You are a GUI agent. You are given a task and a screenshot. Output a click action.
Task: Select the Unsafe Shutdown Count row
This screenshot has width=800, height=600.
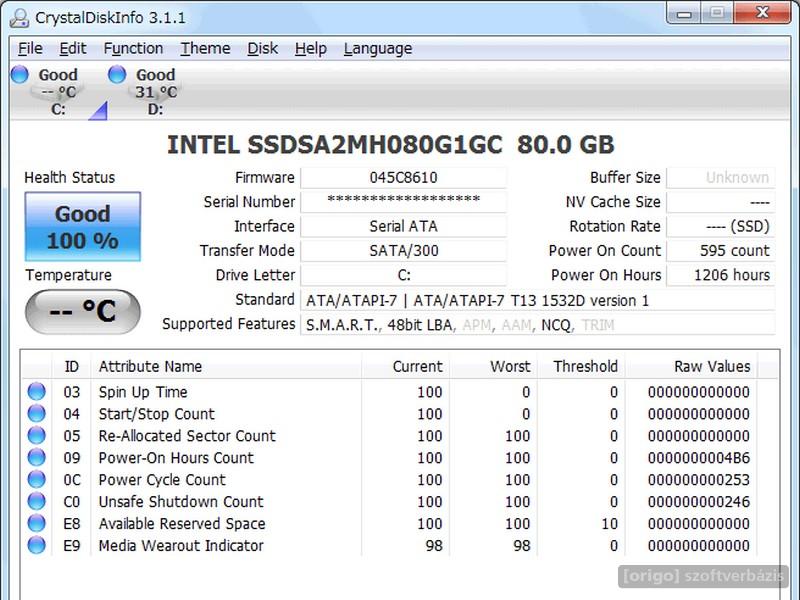(x=389, y=502)
